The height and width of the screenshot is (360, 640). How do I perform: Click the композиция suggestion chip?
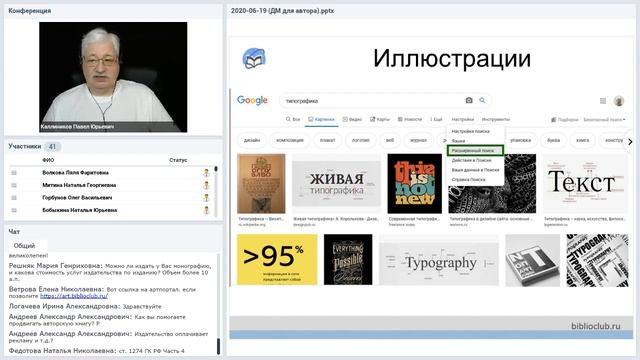coord(290,140)
